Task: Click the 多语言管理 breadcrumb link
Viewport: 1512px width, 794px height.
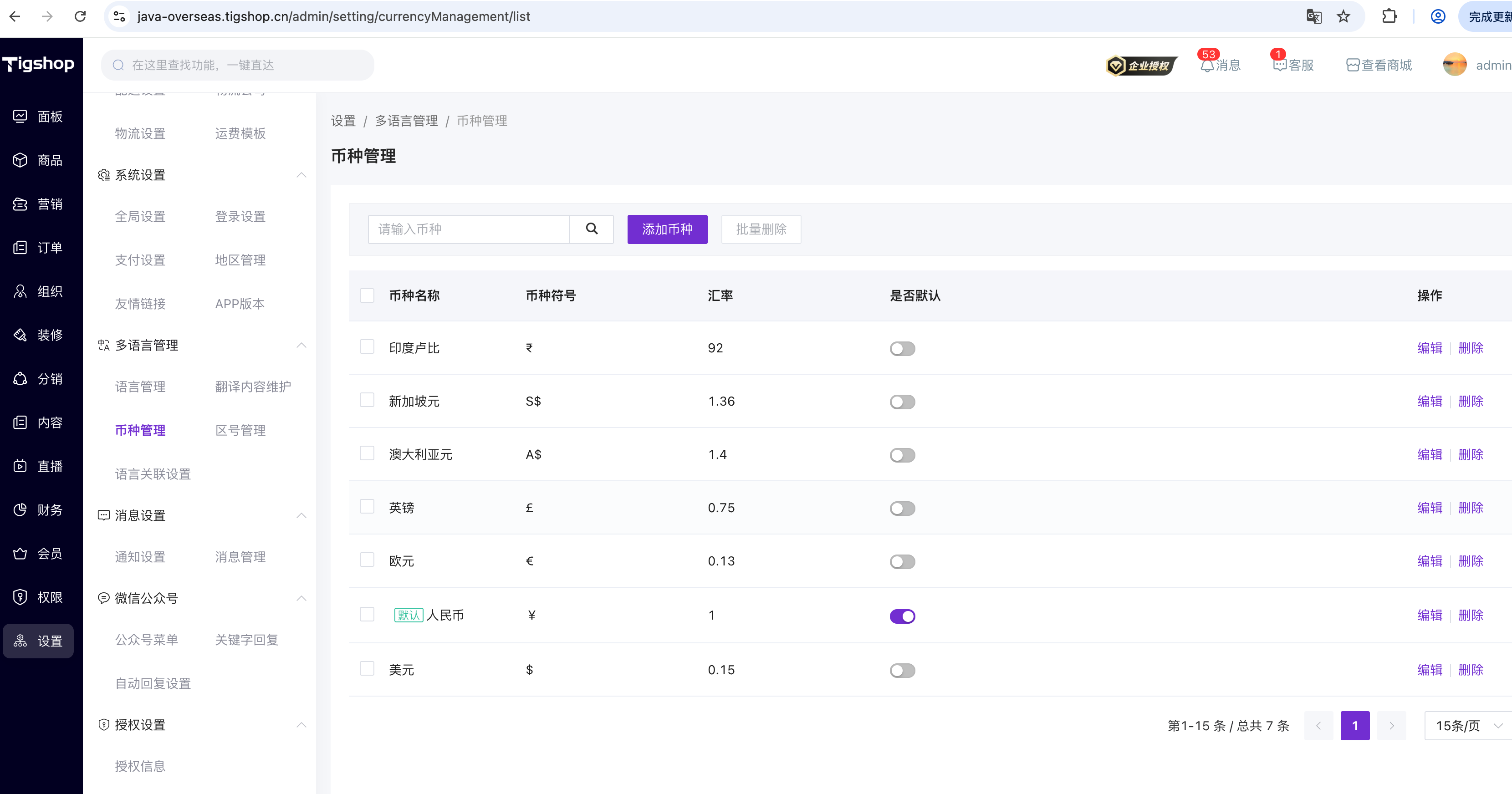Action: [406, 121]
